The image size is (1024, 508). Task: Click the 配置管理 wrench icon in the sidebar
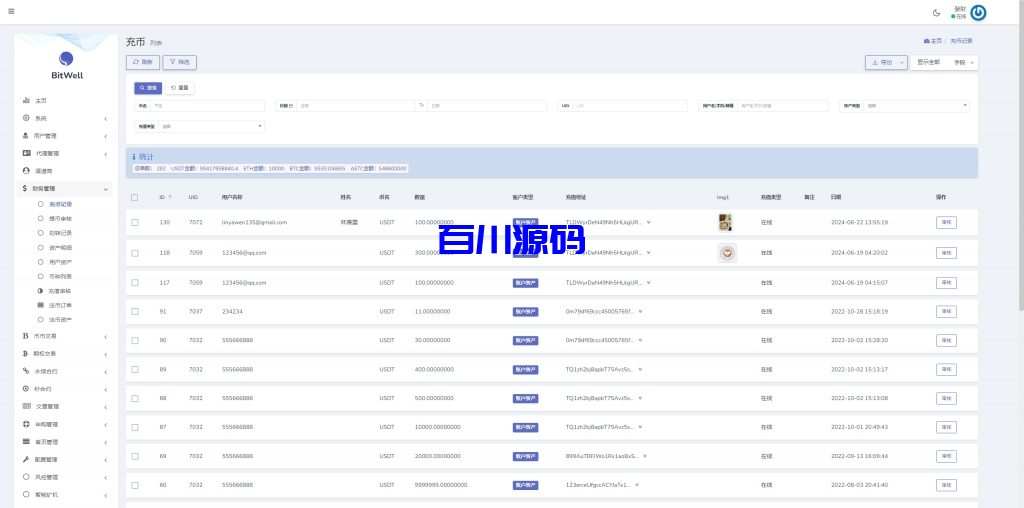pos(26,459)
